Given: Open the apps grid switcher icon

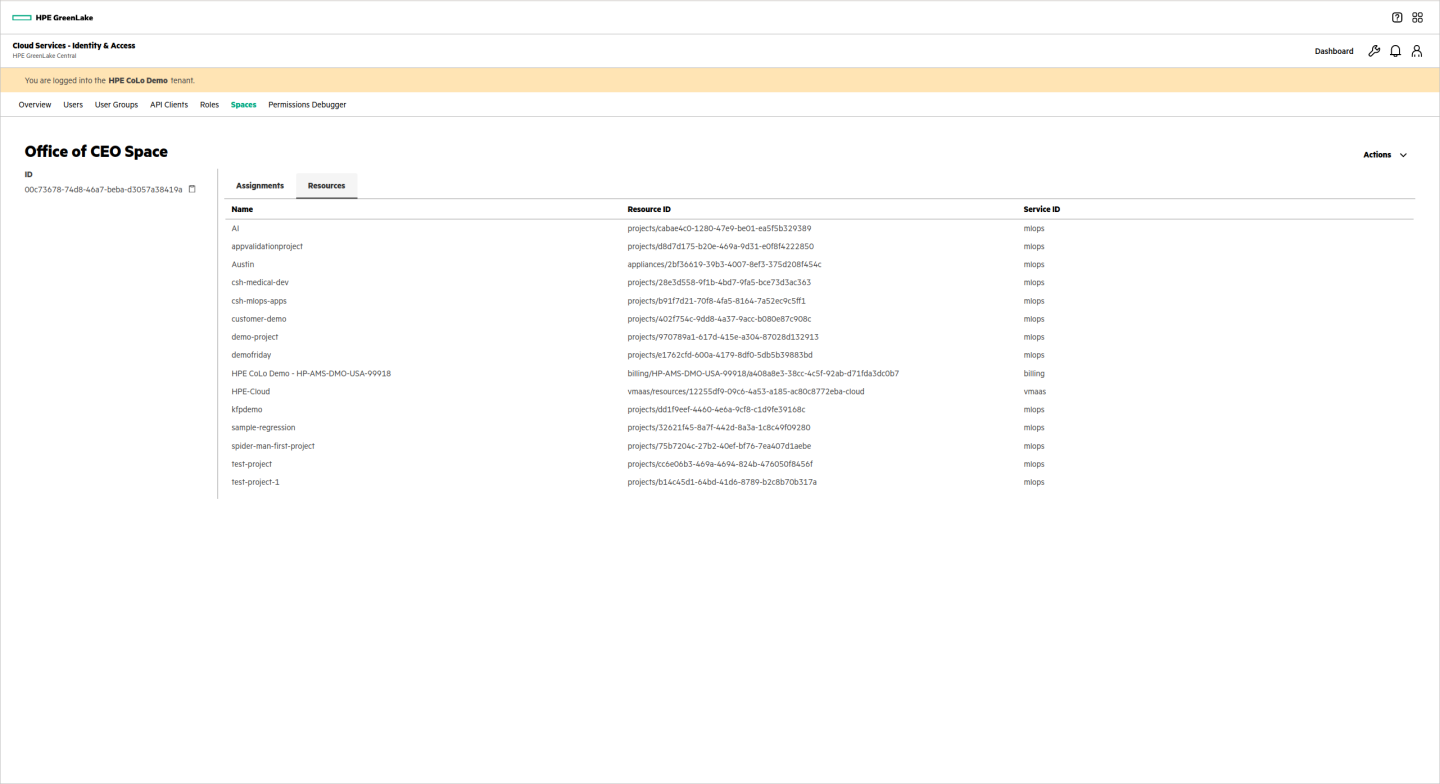Looking at the screenshot, I should click(x=1417, y=17).
